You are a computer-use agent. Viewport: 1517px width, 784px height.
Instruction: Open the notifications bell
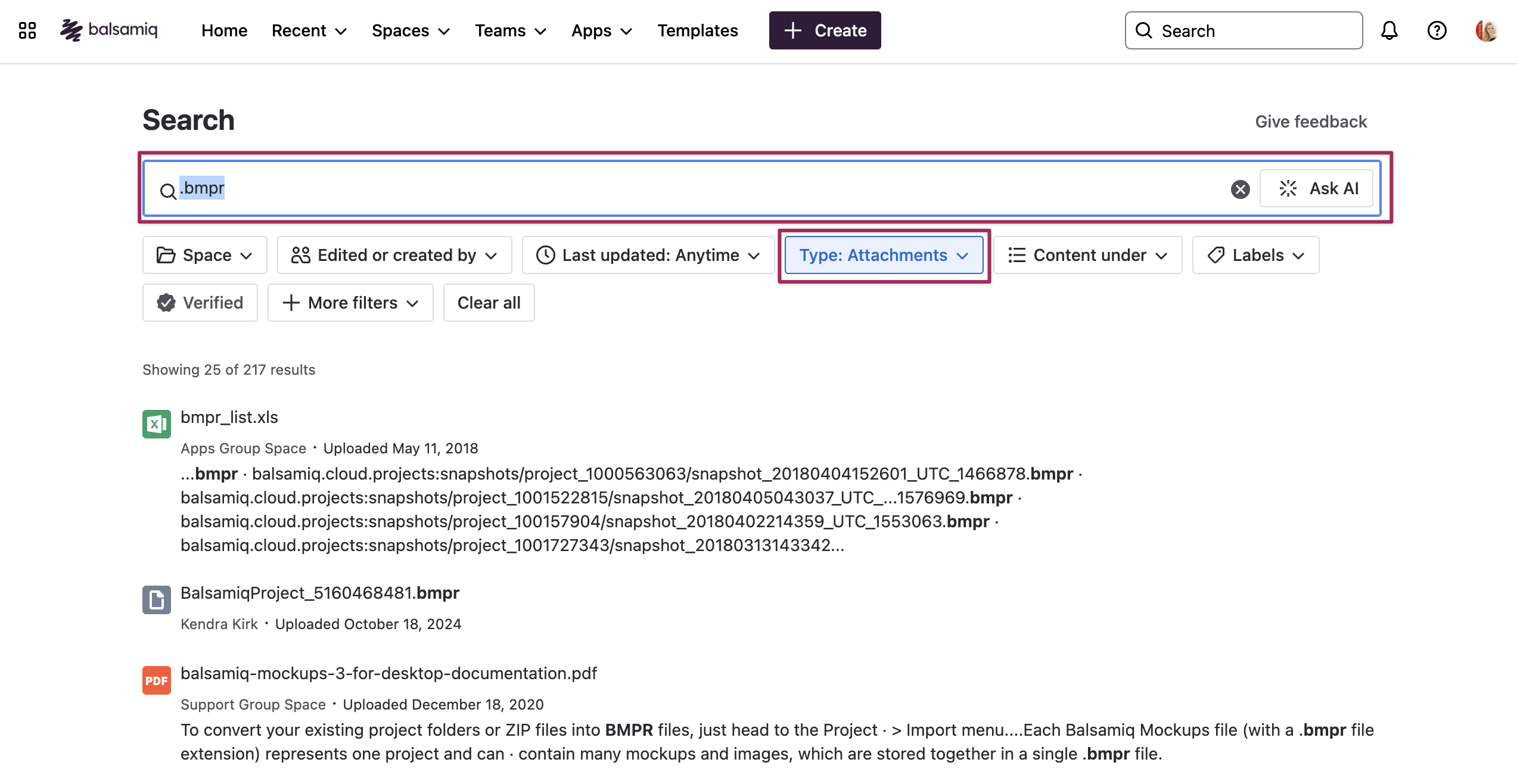1389,30
